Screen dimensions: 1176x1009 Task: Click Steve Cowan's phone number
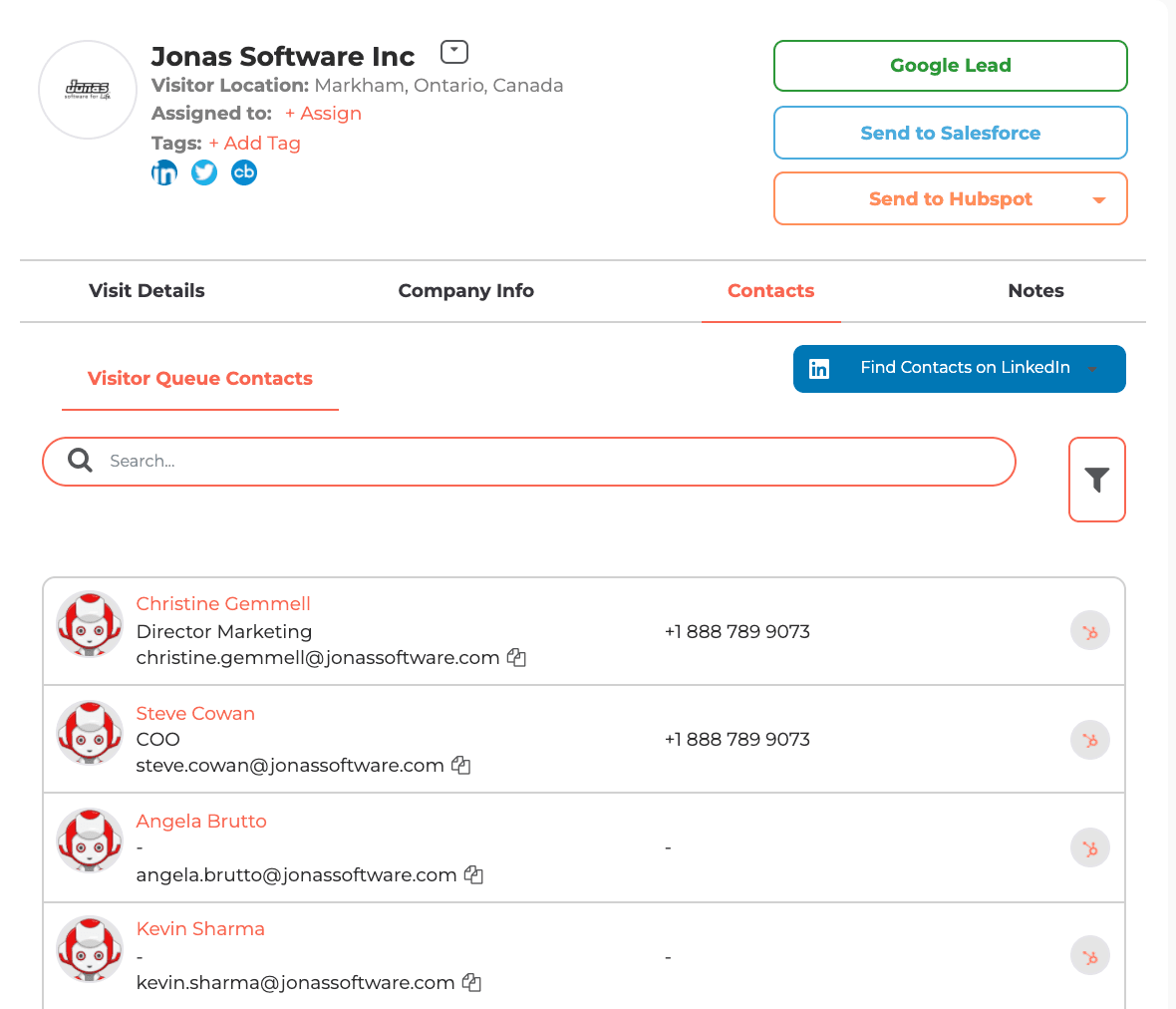pyautogui.click(x=737, y=740)
